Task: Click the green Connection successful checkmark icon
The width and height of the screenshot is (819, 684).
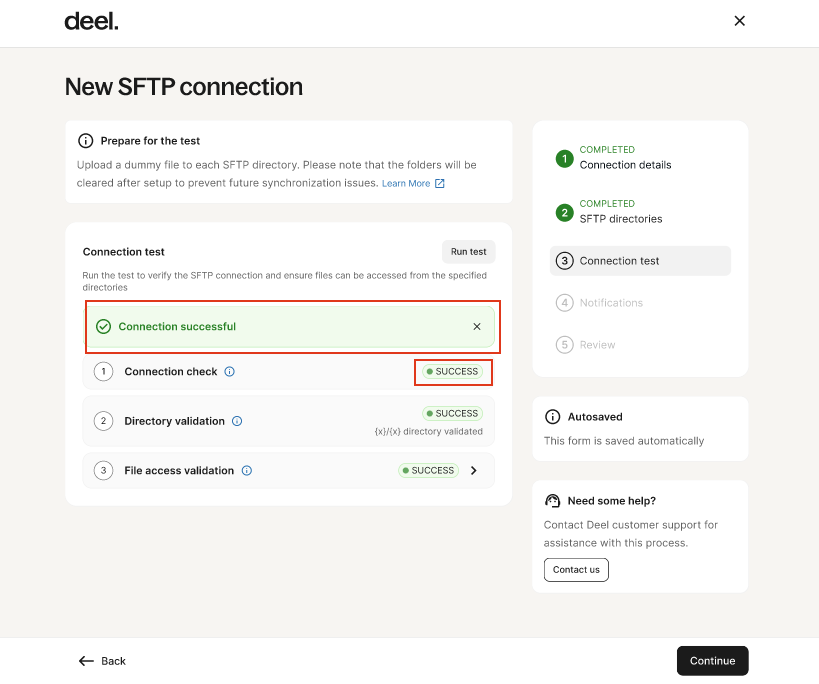Action: coord(103,327)
